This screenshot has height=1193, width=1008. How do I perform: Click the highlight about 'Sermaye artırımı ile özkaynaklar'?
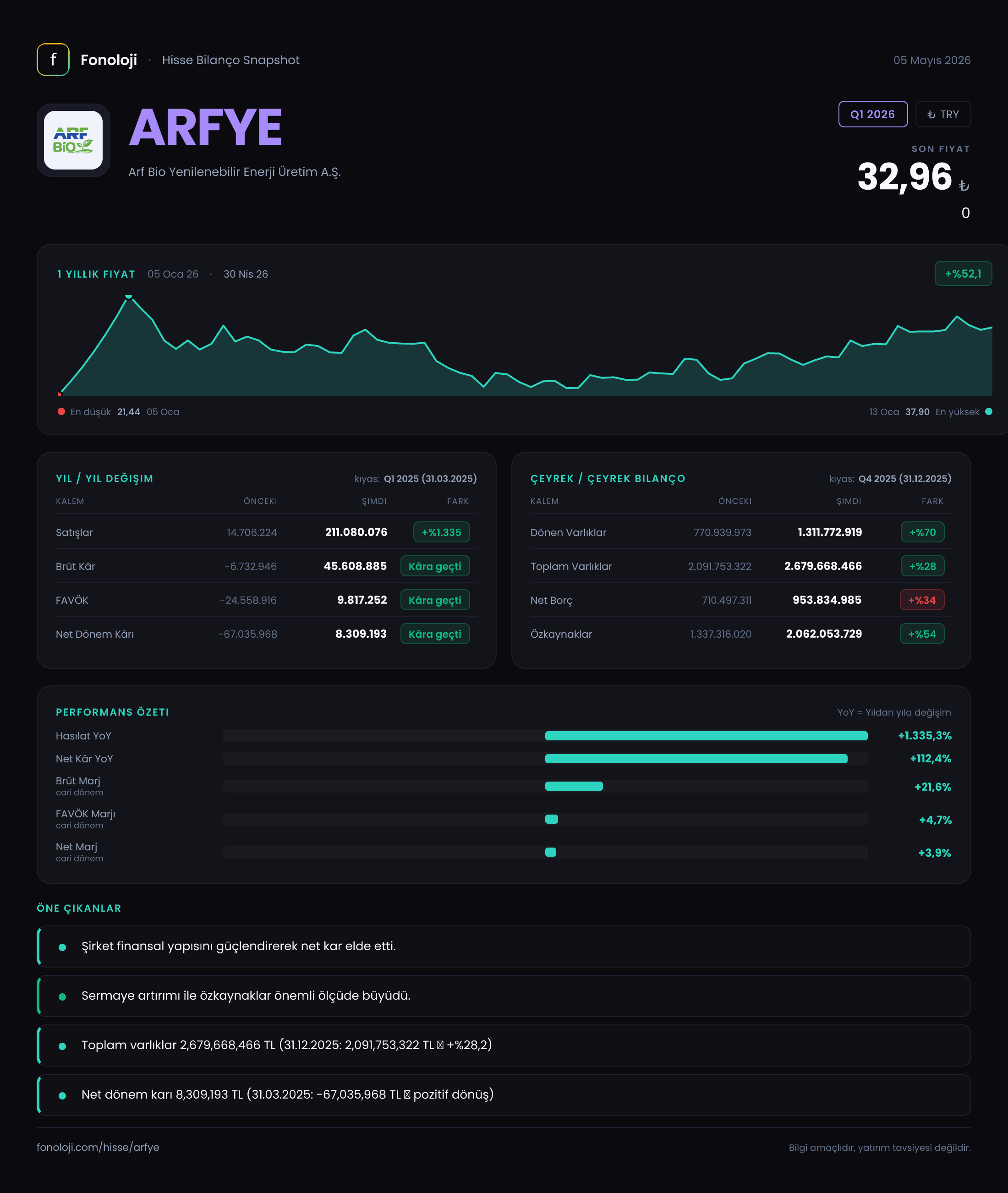[x=504, y=996]
